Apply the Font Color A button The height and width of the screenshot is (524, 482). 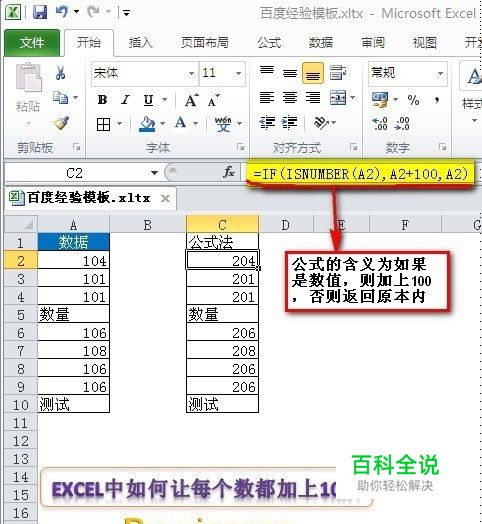coord(180,123)
